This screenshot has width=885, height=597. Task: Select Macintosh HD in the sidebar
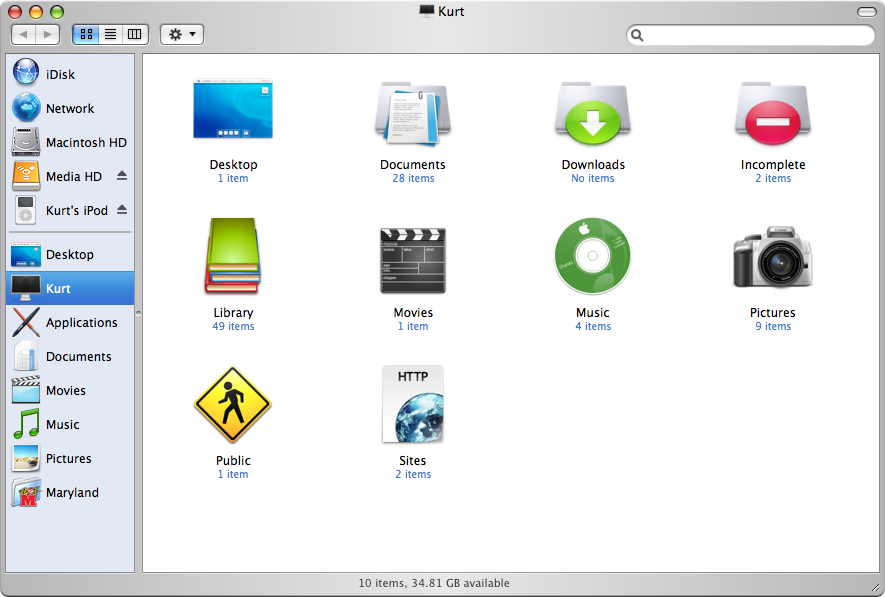pos(70,142)
